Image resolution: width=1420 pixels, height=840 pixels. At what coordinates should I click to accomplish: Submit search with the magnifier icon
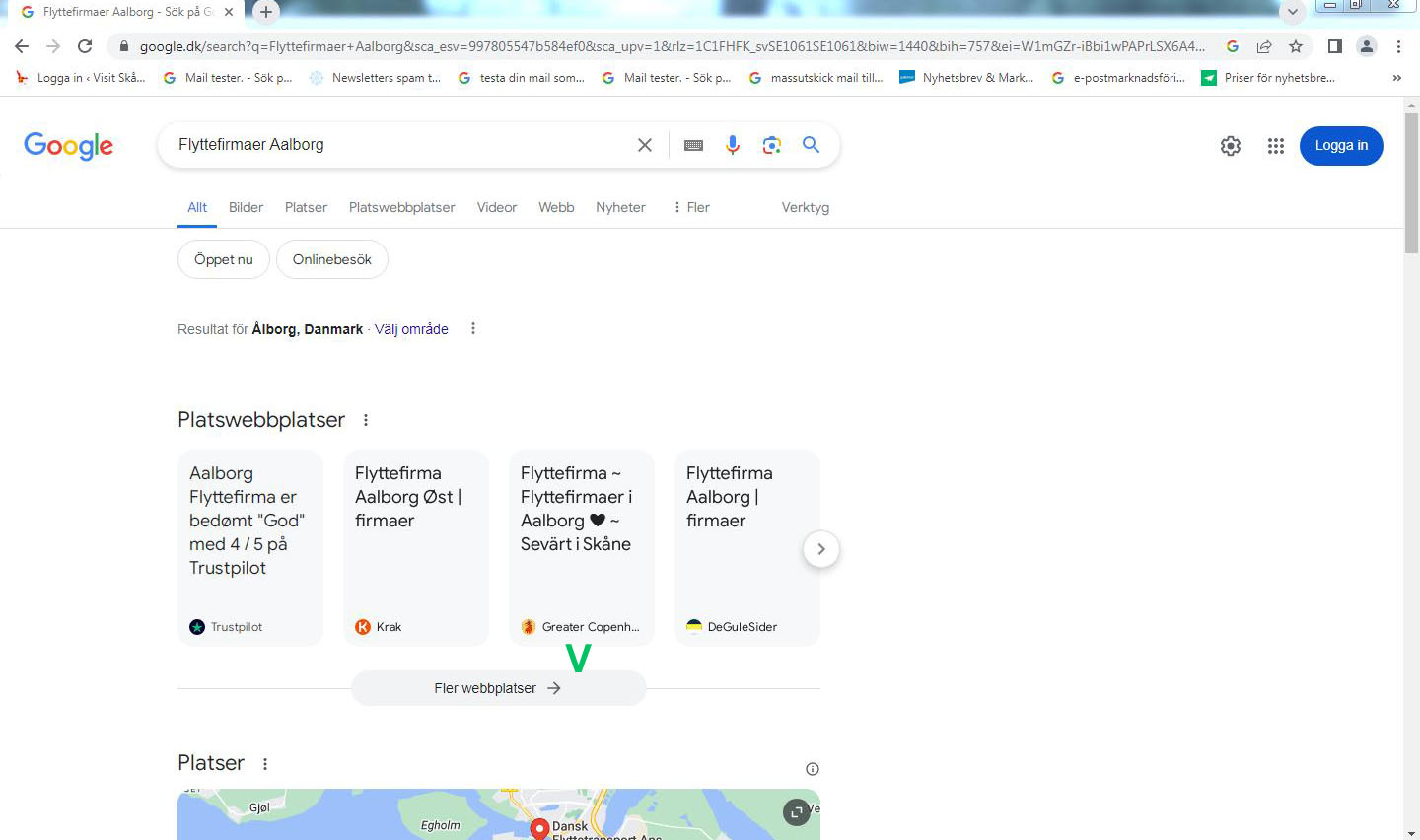(812, 145)
